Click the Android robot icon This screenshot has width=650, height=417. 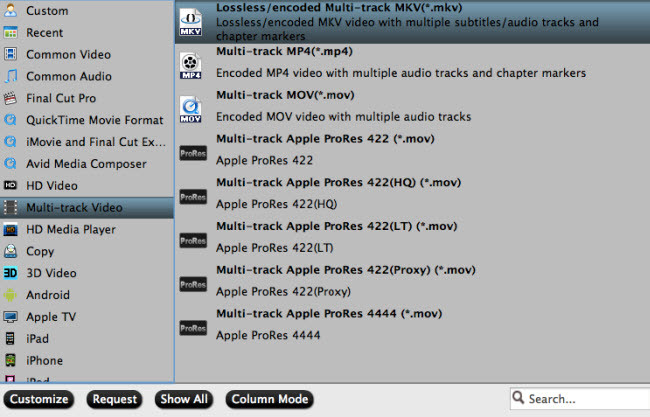tap(10, 295)
